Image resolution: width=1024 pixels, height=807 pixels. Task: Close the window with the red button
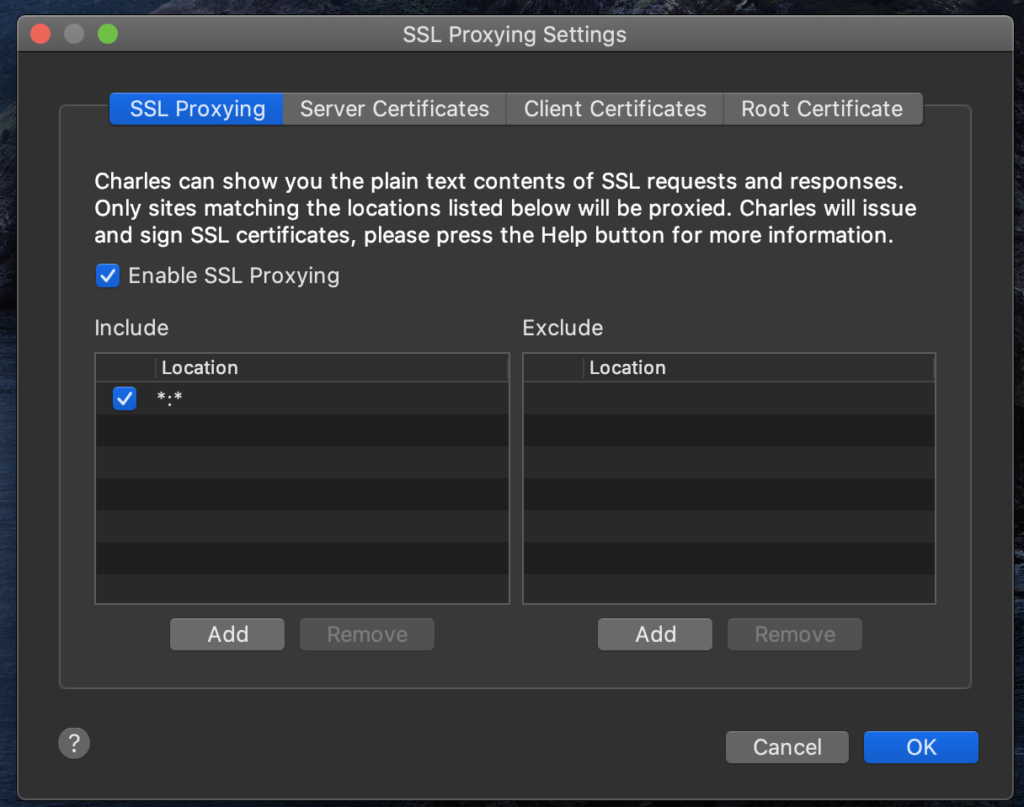[x=40, y=34]
